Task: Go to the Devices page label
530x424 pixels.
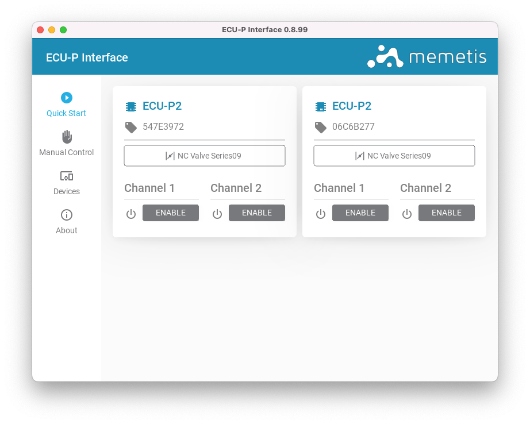Action: pyautogui.click(x=67, y=191)
